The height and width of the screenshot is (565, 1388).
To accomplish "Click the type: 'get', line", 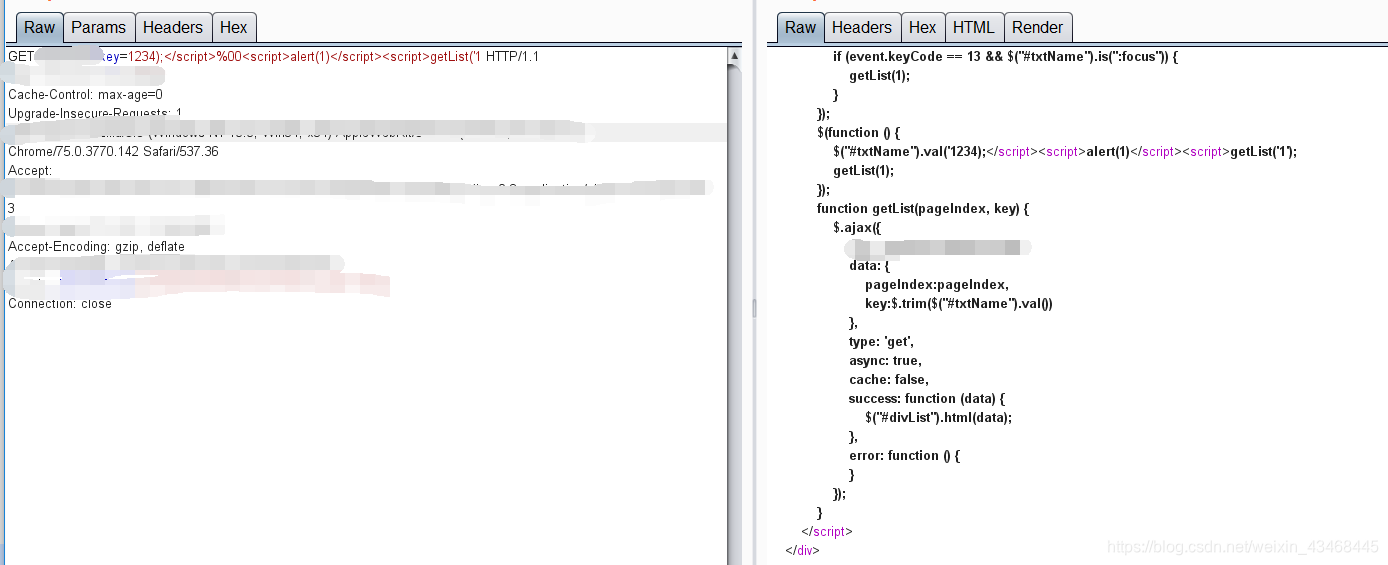I will tap(882, 342).
